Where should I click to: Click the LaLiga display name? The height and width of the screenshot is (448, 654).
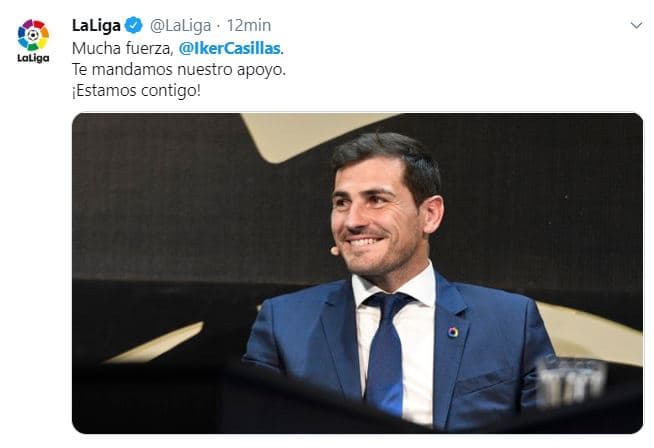click(x=96, y=25)
